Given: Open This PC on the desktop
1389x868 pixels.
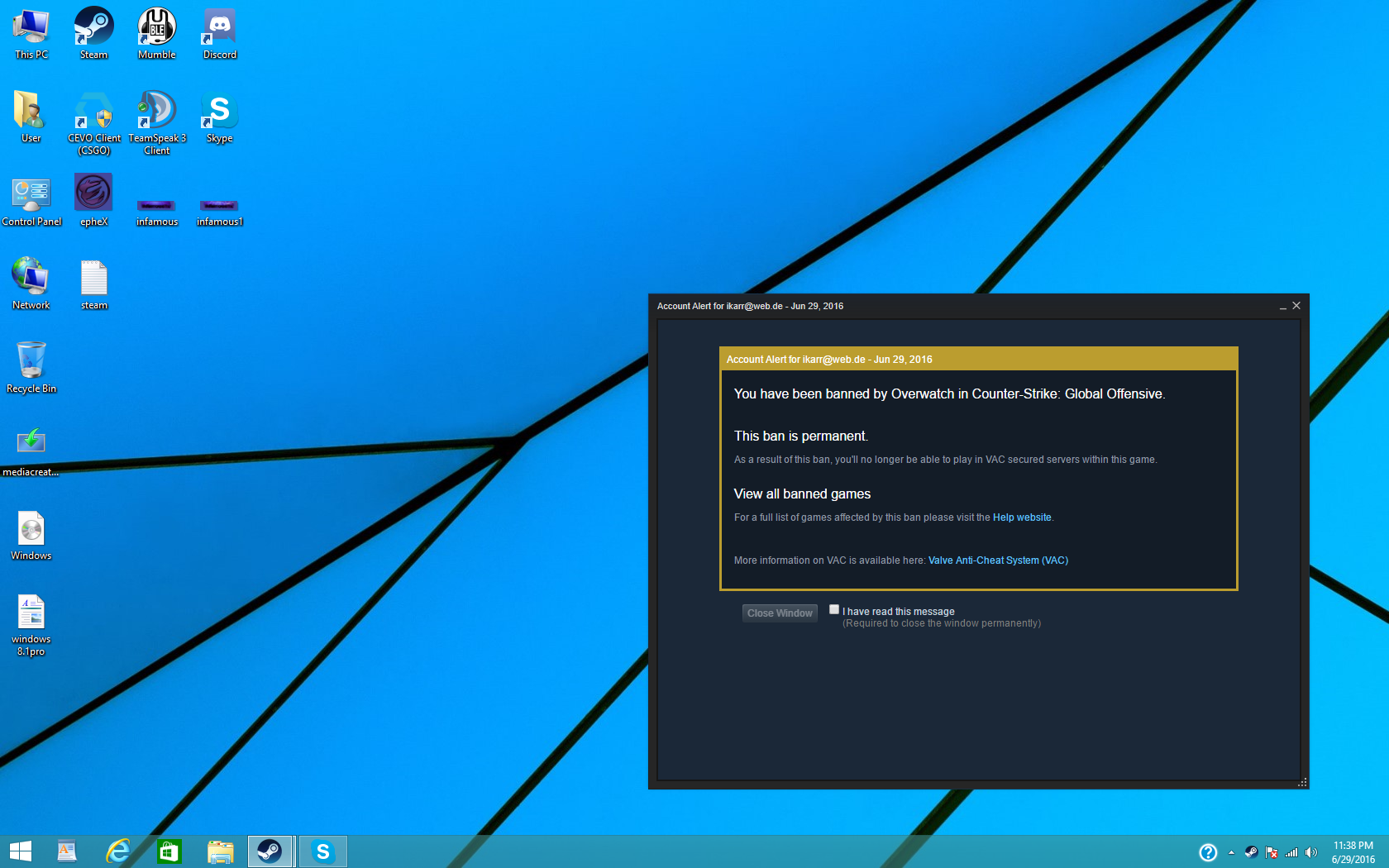Looking at the screenshot, I should tap(31, 33).
